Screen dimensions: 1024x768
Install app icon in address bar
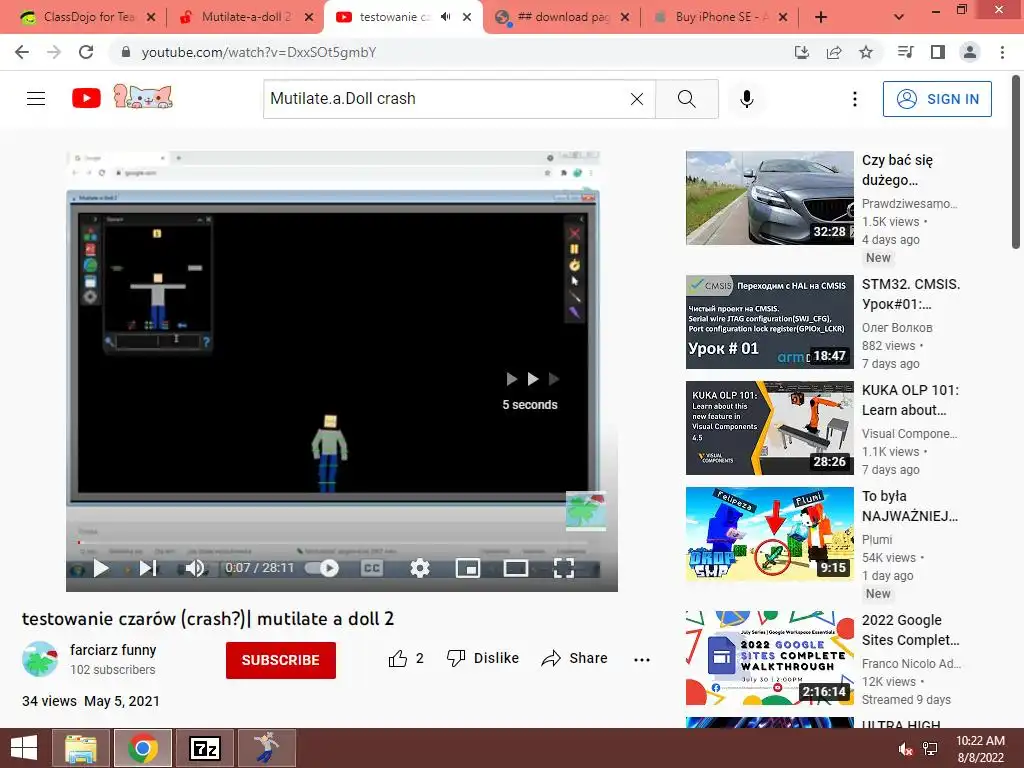(802, 52)
